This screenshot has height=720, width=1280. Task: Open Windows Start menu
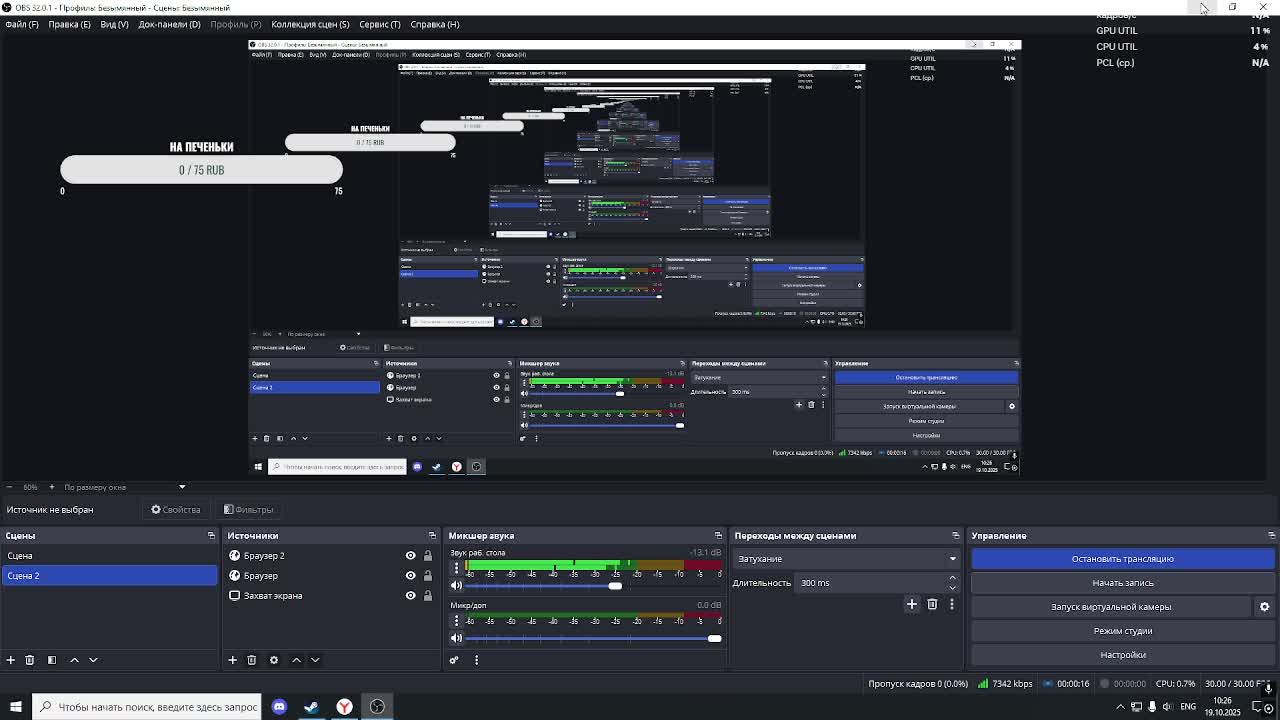tap(15, 707)
